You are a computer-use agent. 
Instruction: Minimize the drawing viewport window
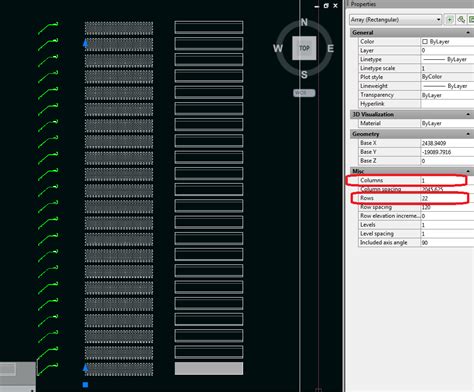(x=317, y=6)
